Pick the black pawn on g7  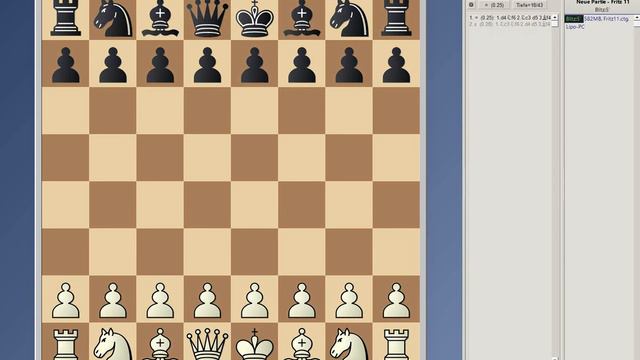coord(349,65)
